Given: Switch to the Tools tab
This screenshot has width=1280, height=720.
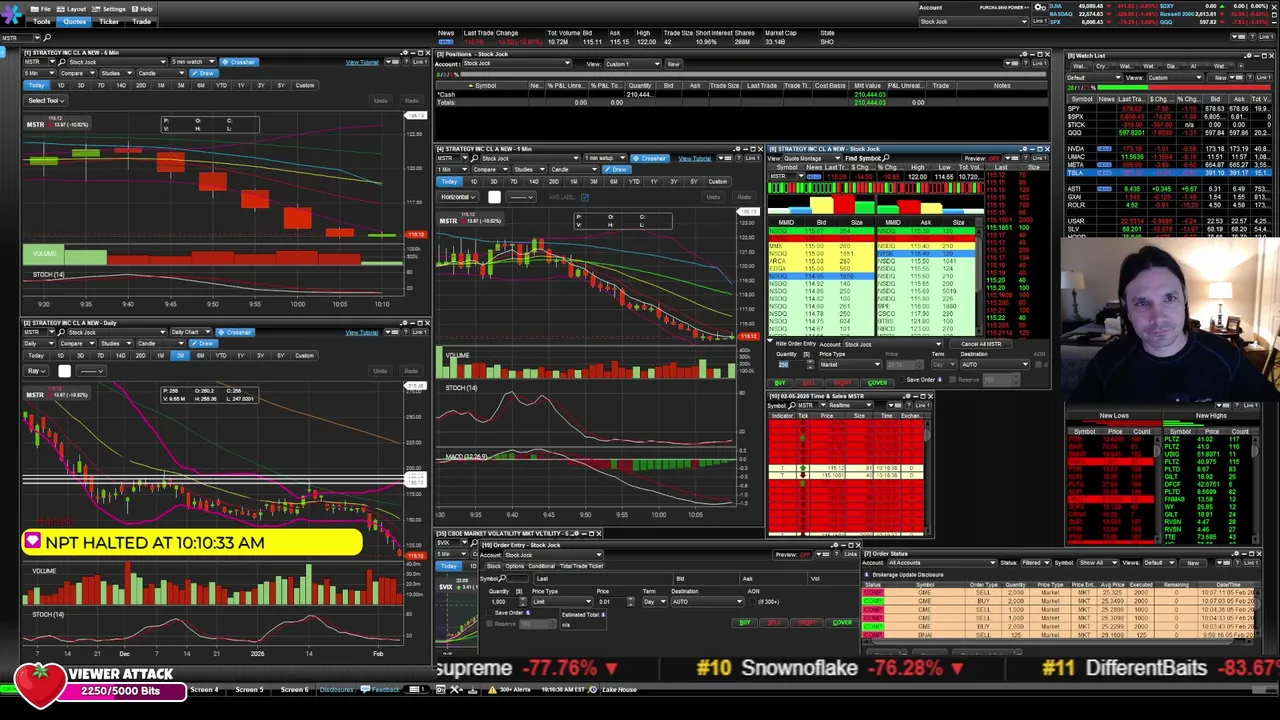Looking at the screenshot, I should [41, 21].
